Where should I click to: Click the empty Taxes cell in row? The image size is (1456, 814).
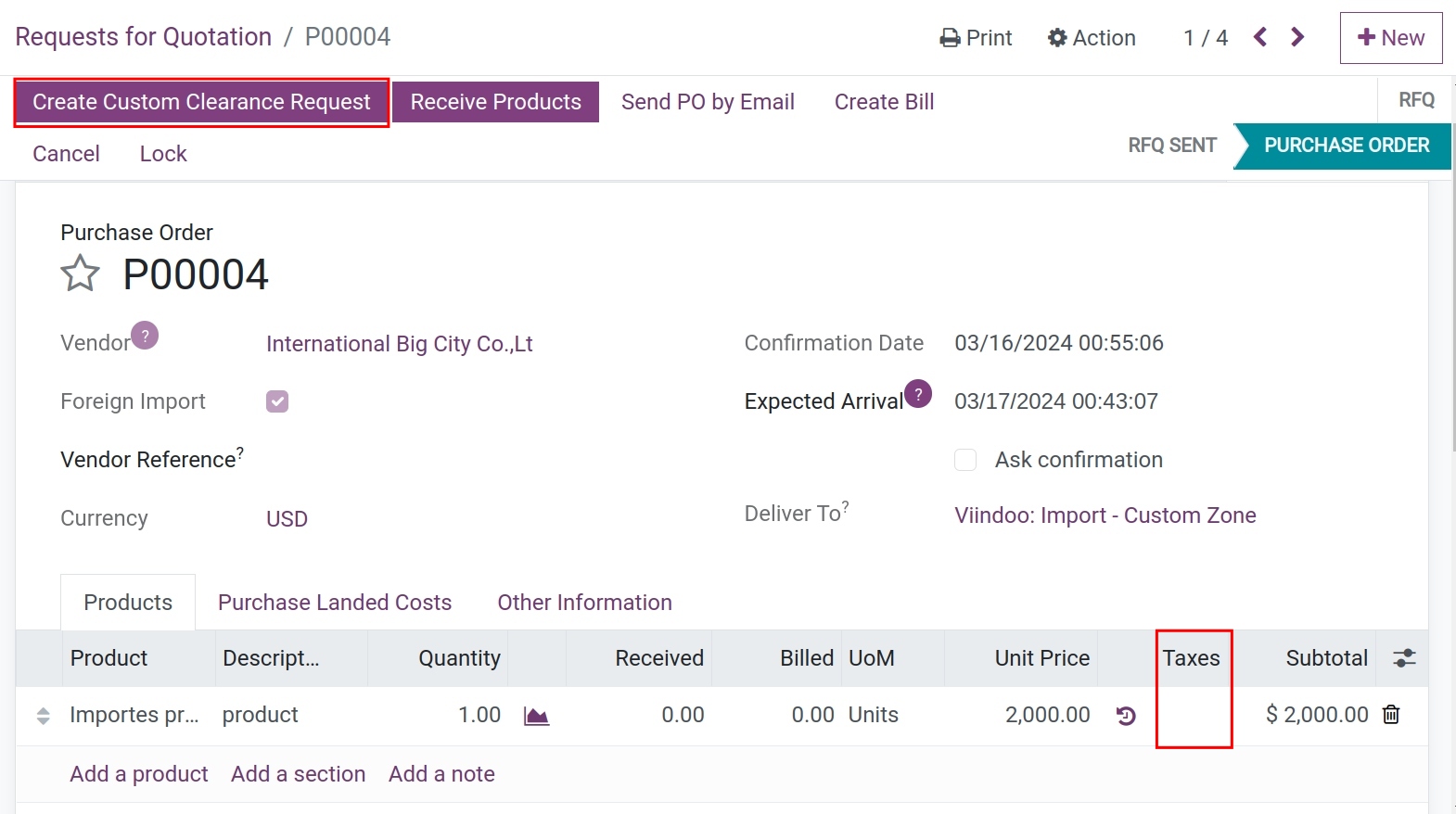1194,716
